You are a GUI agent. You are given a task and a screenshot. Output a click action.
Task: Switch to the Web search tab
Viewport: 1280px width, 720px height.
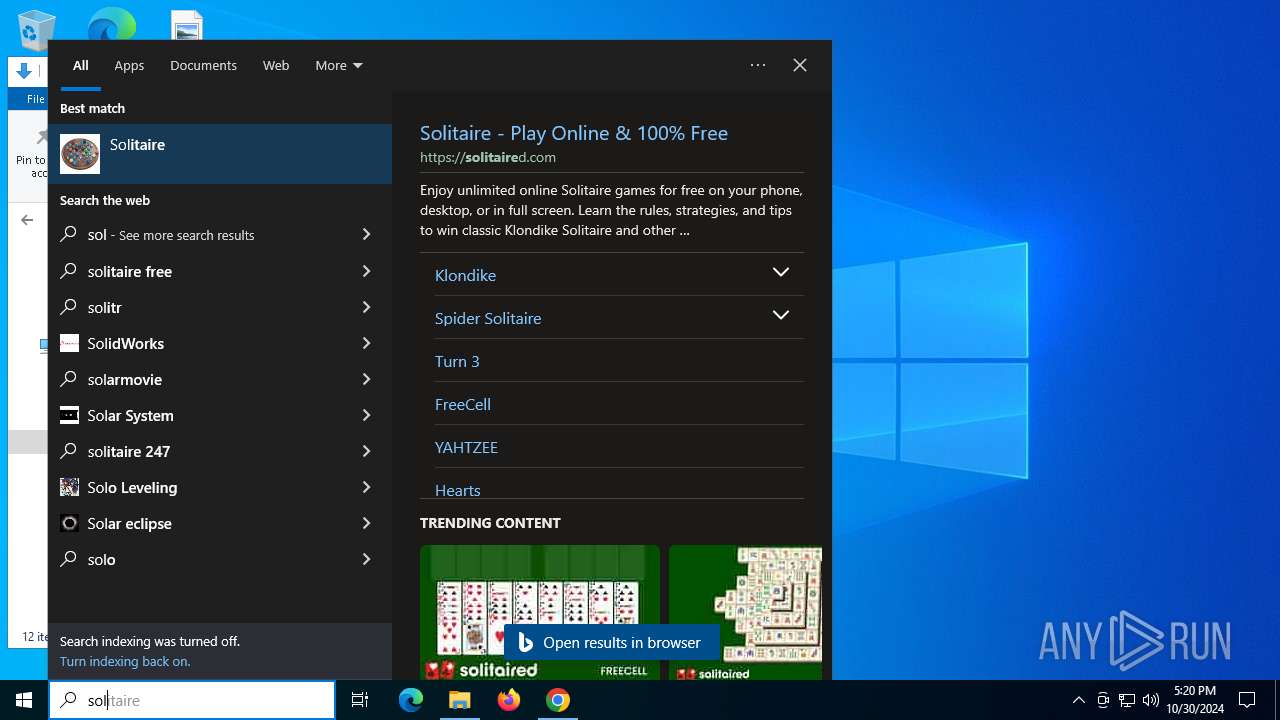pyautogui.click(x=276, y=65)
